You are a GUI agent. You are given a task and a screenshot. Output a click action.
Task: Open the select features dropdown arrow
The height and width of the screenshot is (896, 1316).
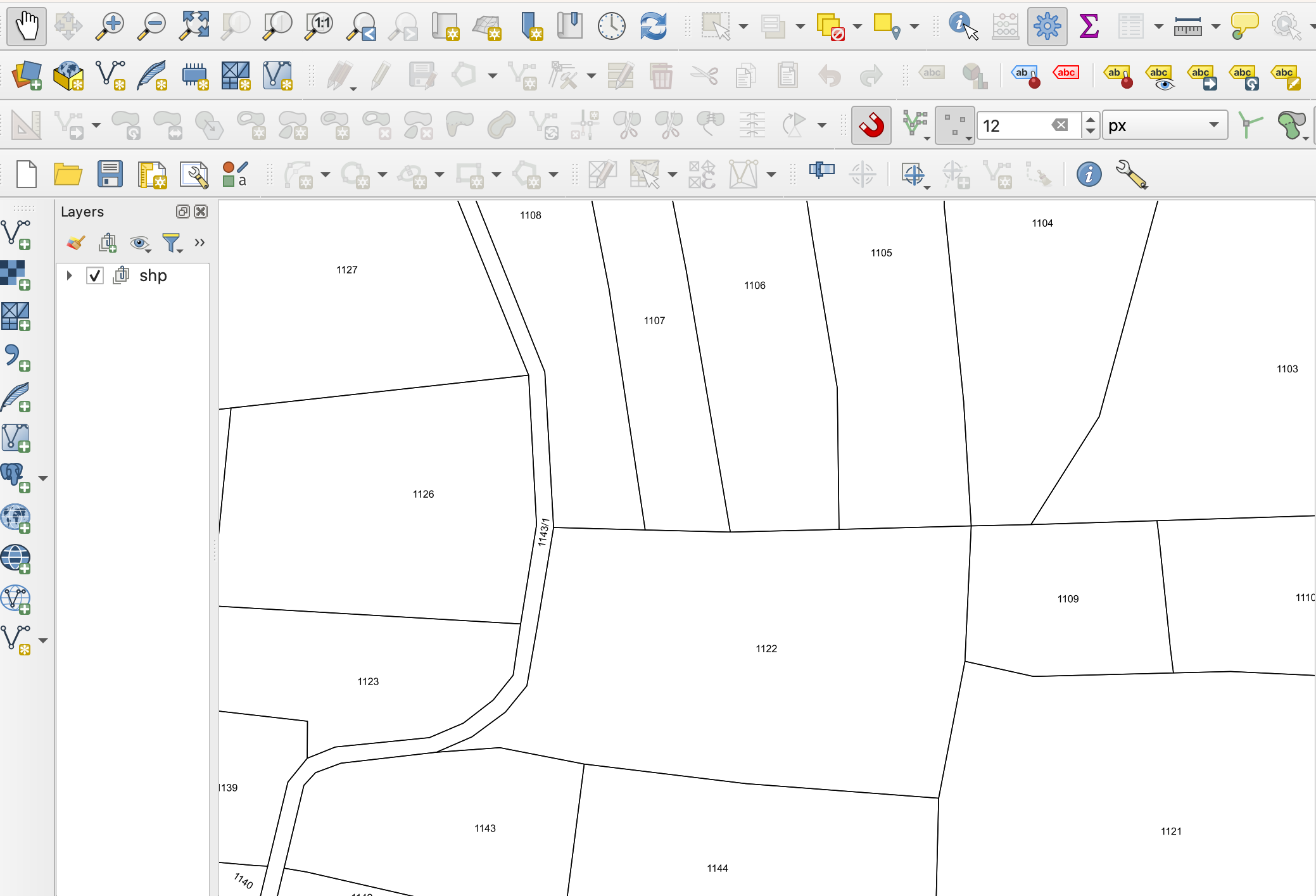tap(743, 27)
